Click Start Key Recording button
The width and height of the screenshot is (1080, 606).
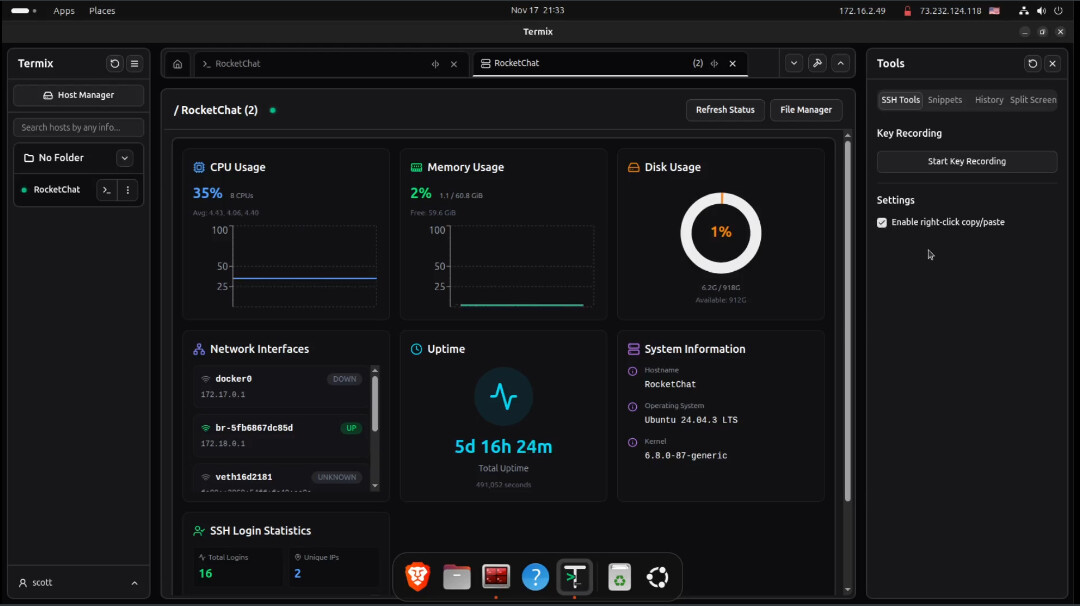coord(967,162)
